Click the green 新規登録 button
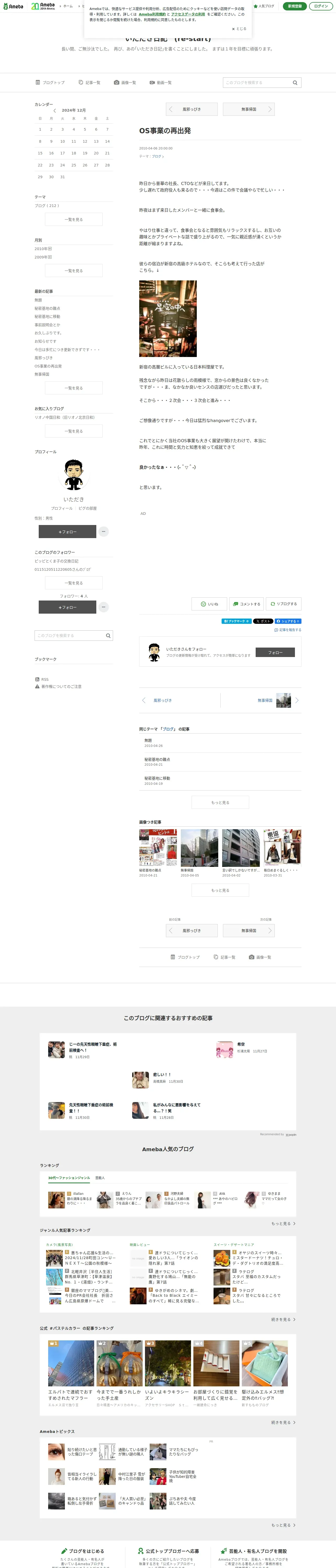Image resolution: width=336 pixels, height=1568 pixels. (x=295, y=6)
